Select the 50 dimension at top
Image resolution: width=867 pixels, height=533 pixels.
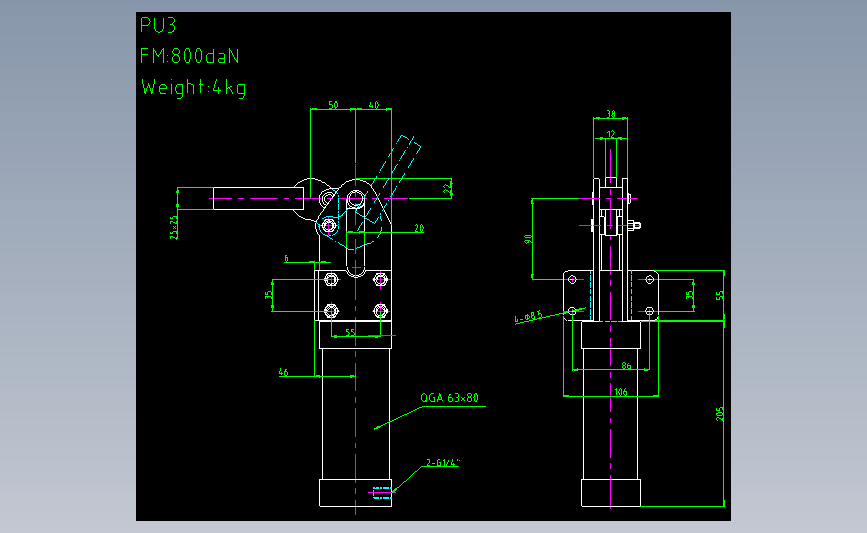(333, 104)
